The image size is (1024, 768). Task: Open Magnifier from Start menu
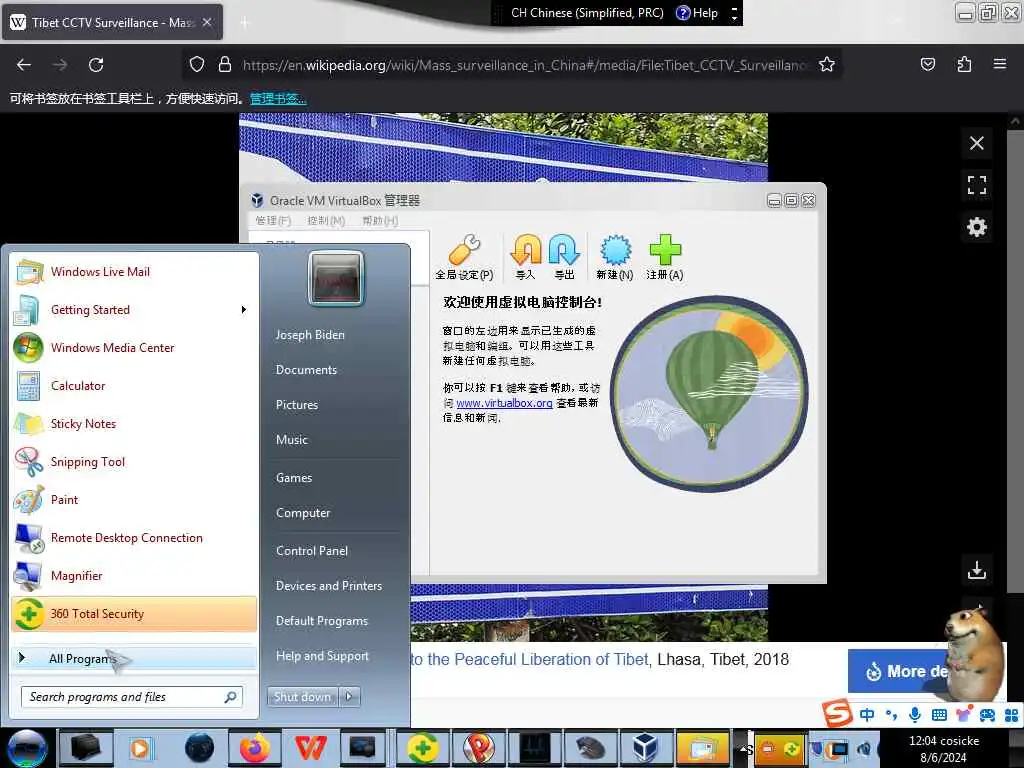point(134,575)
